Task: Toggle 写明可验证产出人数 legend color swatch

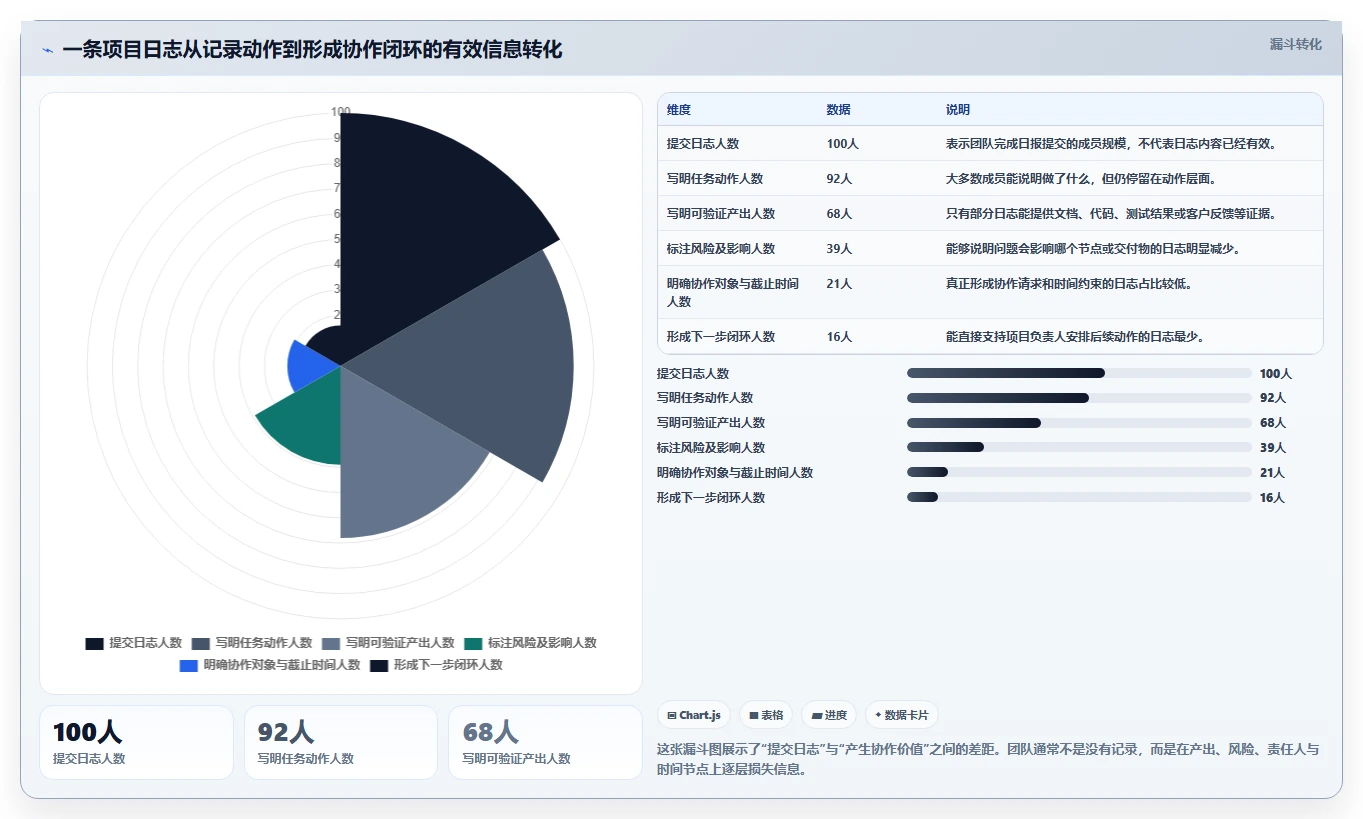Action: tap(331, 643)
